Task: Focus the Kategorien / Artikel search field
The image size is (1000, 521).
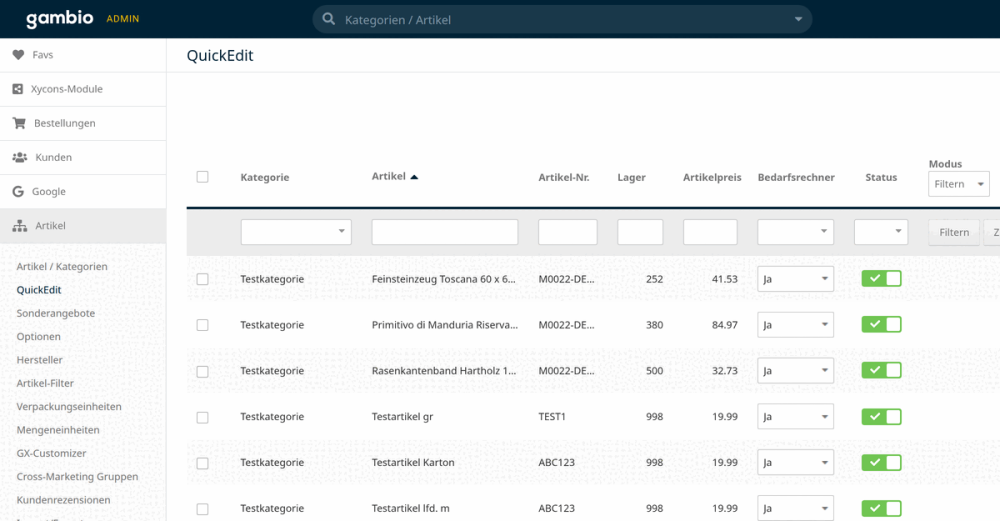Action: [x=561, y=20]
